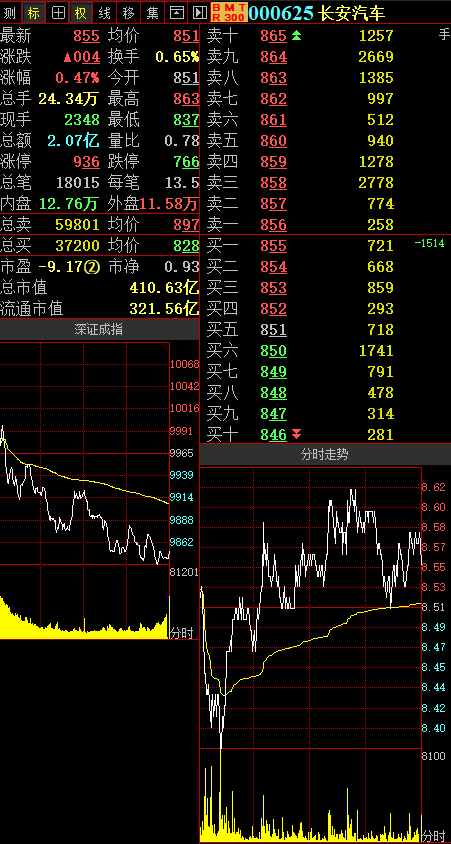Click the 买六 price 850
This screenshot has width=451, height=844.
coord(273,351)
